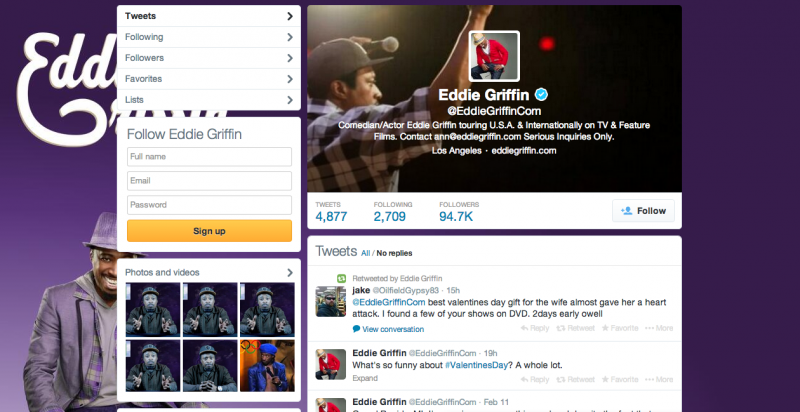
Task: View the 4,877 tweets count
Action: (331, 212)
